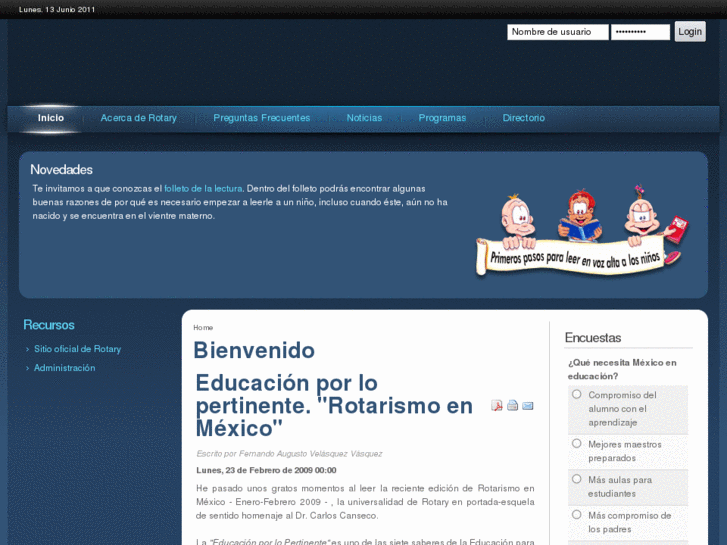Click the 'Recursos' sidebar heading
Screen dimensions: 727x545
[x=49, y=325]
